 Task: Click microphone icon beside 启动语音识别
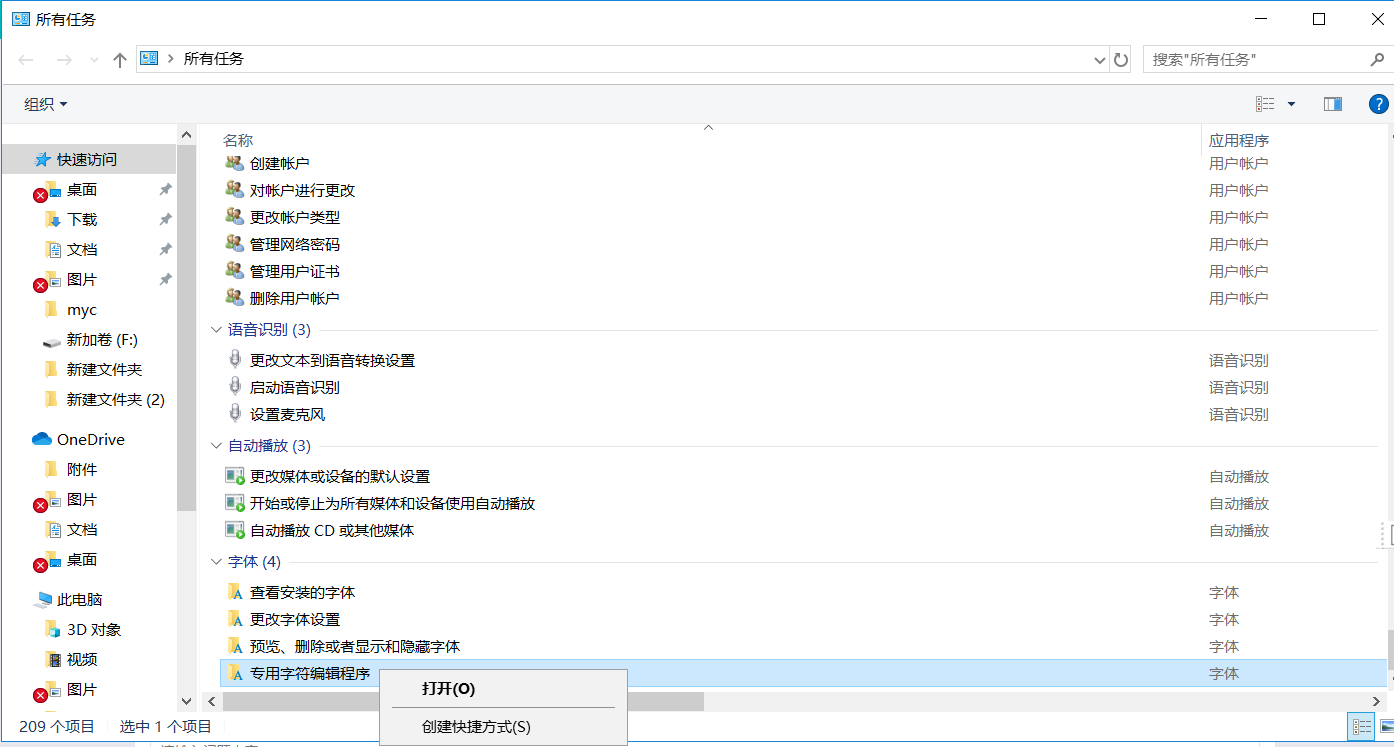coord(235,387)
